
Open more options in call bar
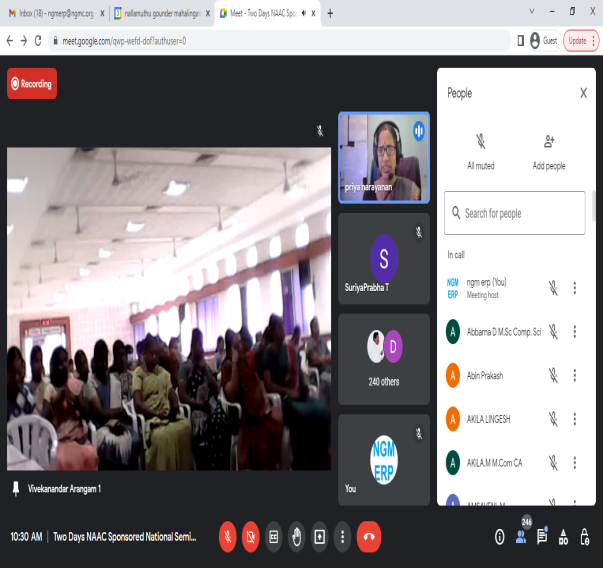342,537
